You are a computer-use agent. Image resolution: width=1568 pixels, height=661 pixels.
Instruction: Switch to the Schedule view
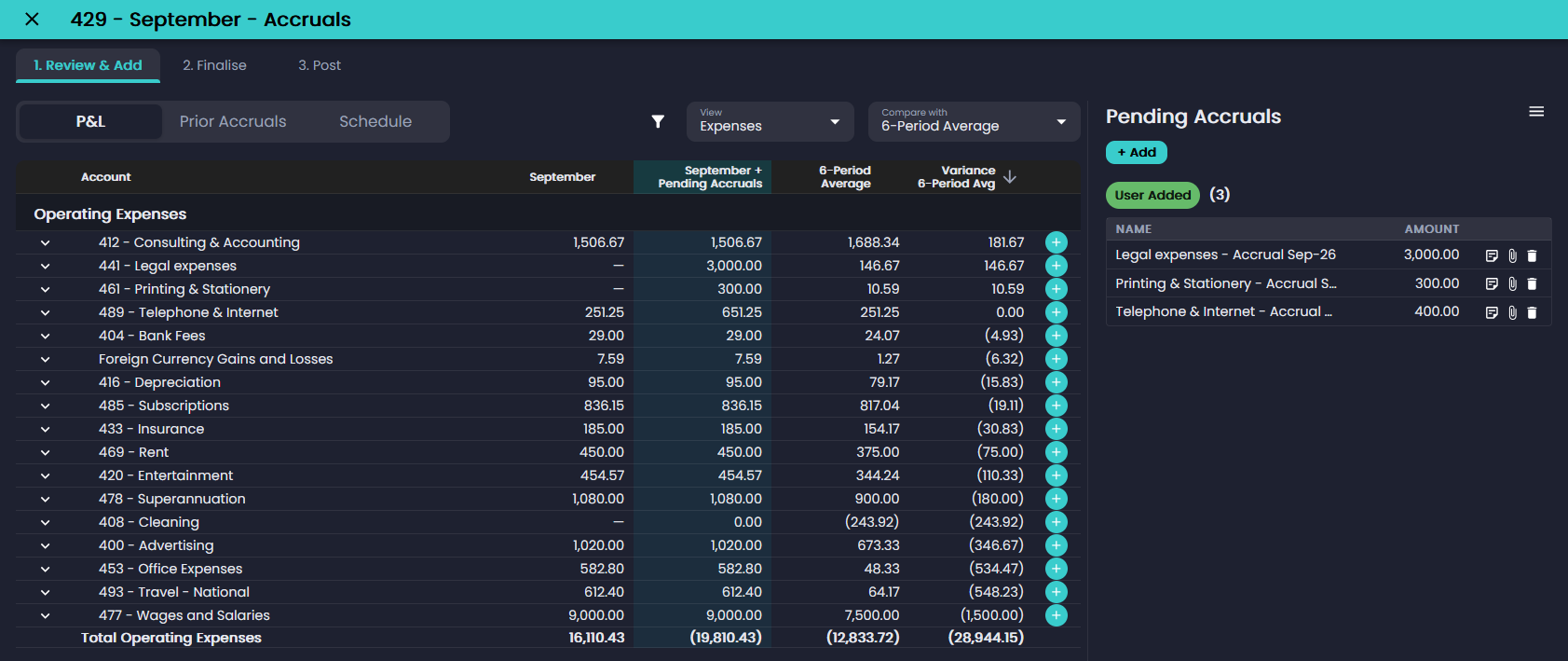(375, 121)
